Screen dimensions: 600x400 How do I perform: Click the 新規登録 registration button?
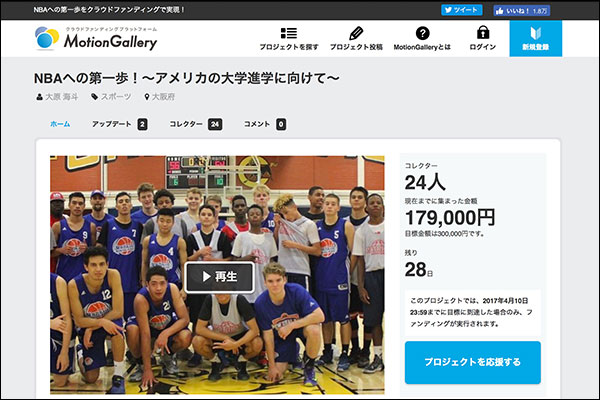click(536, 39)
